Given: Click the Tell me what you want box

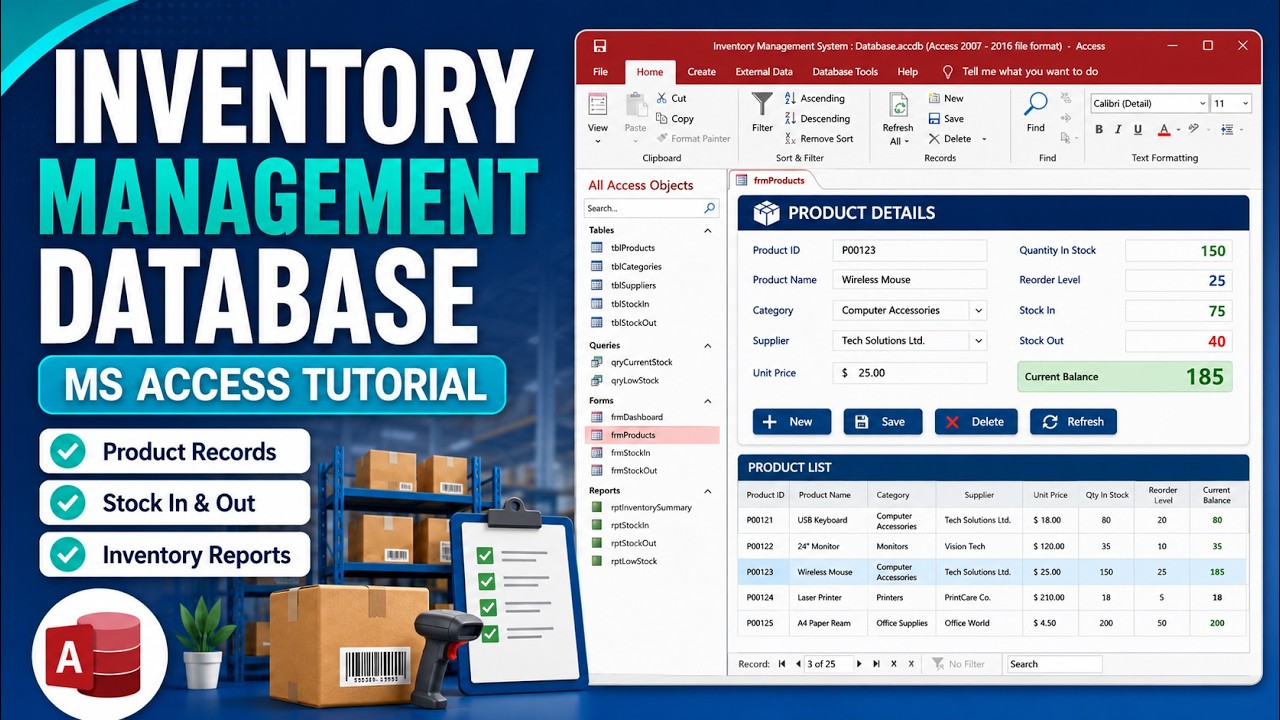Looking at the screenshot, I should click(x=1030, y=72).
